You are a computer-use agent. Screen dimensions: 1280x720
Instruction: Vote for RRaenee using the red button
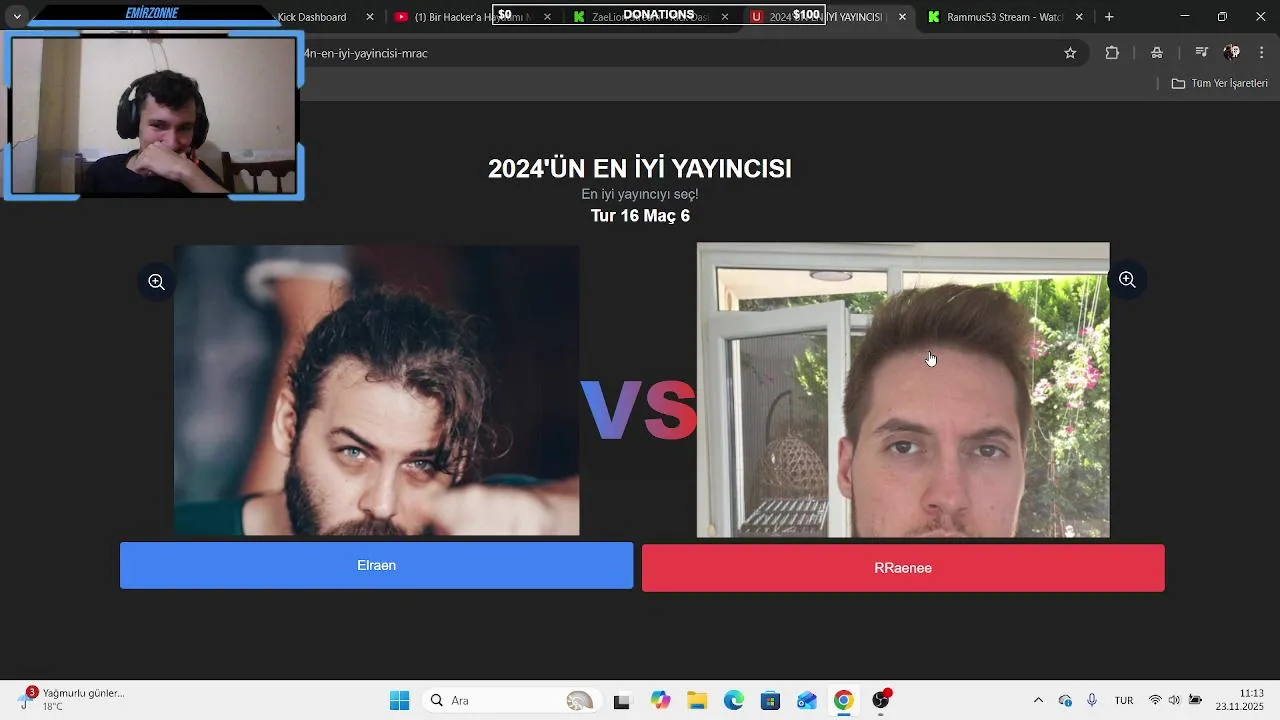point(903,568)
